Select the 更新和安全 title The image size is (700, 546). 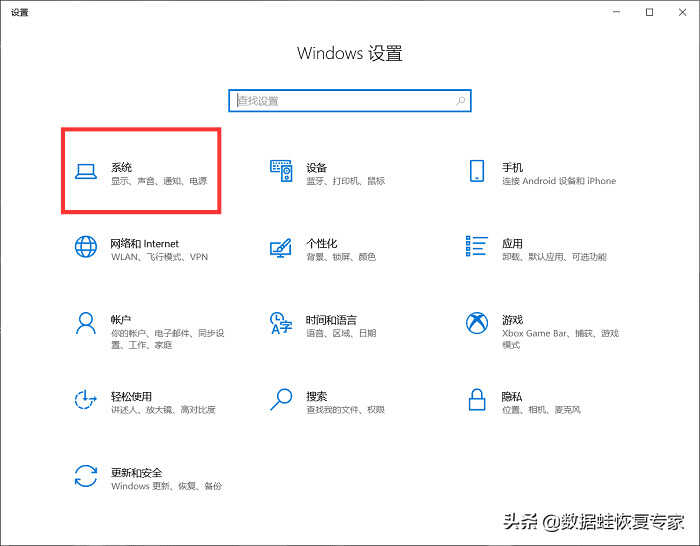coord(137,473)
